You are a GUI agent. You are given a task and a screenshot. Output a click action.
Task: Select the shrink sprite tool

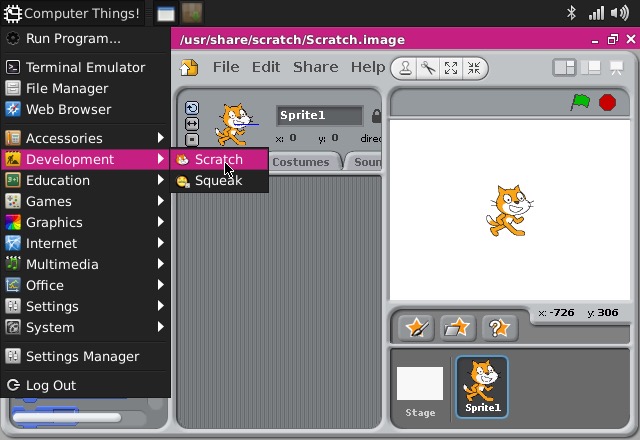[x=474, y=68]
